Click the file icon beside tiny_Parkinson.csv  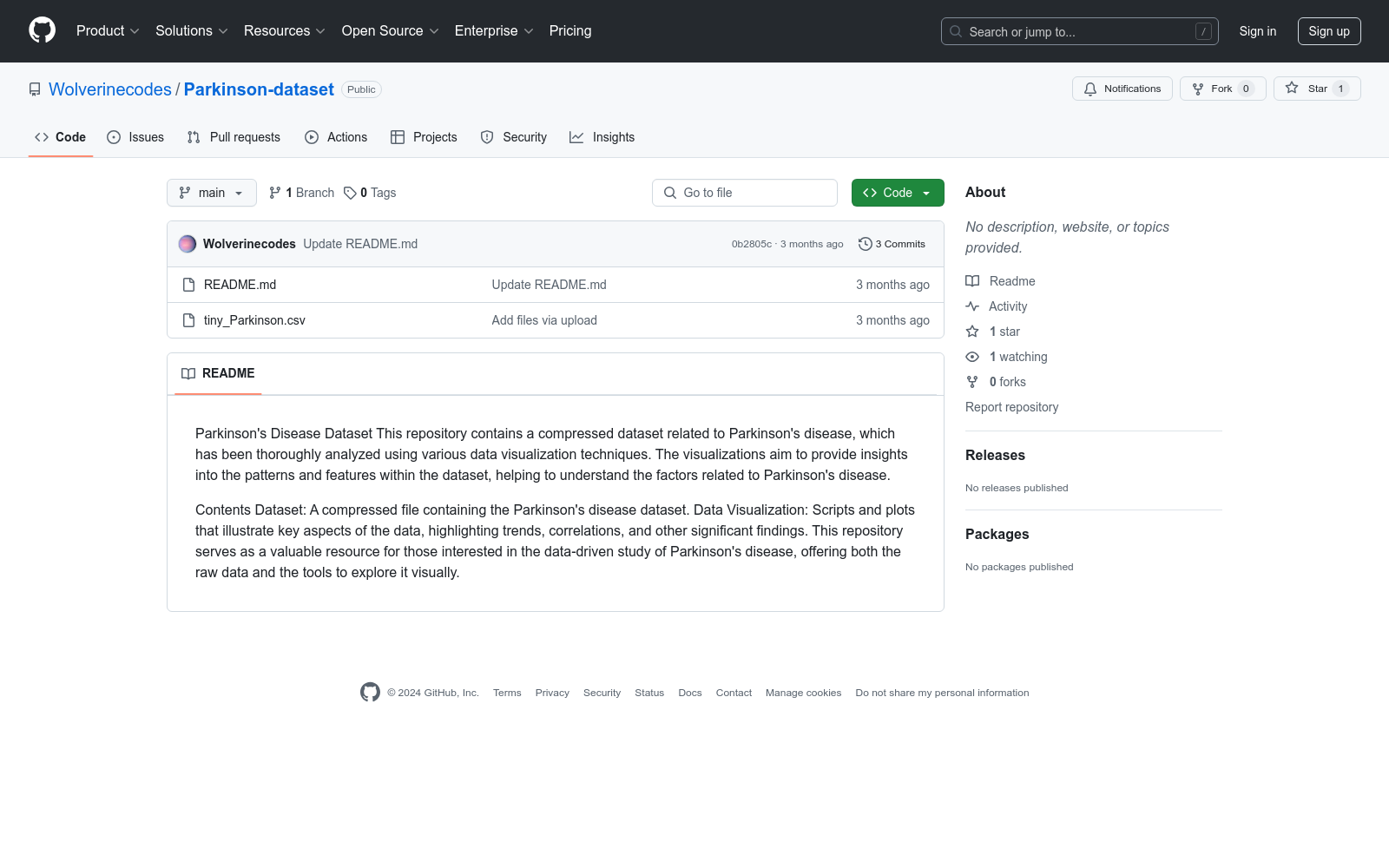coord(188,320)
